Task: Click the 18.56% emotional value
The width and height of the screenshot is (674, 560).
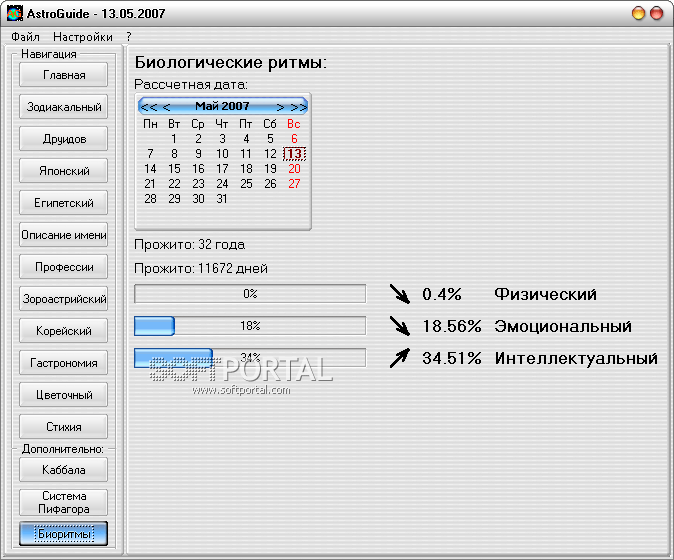Action: [451, 326]
